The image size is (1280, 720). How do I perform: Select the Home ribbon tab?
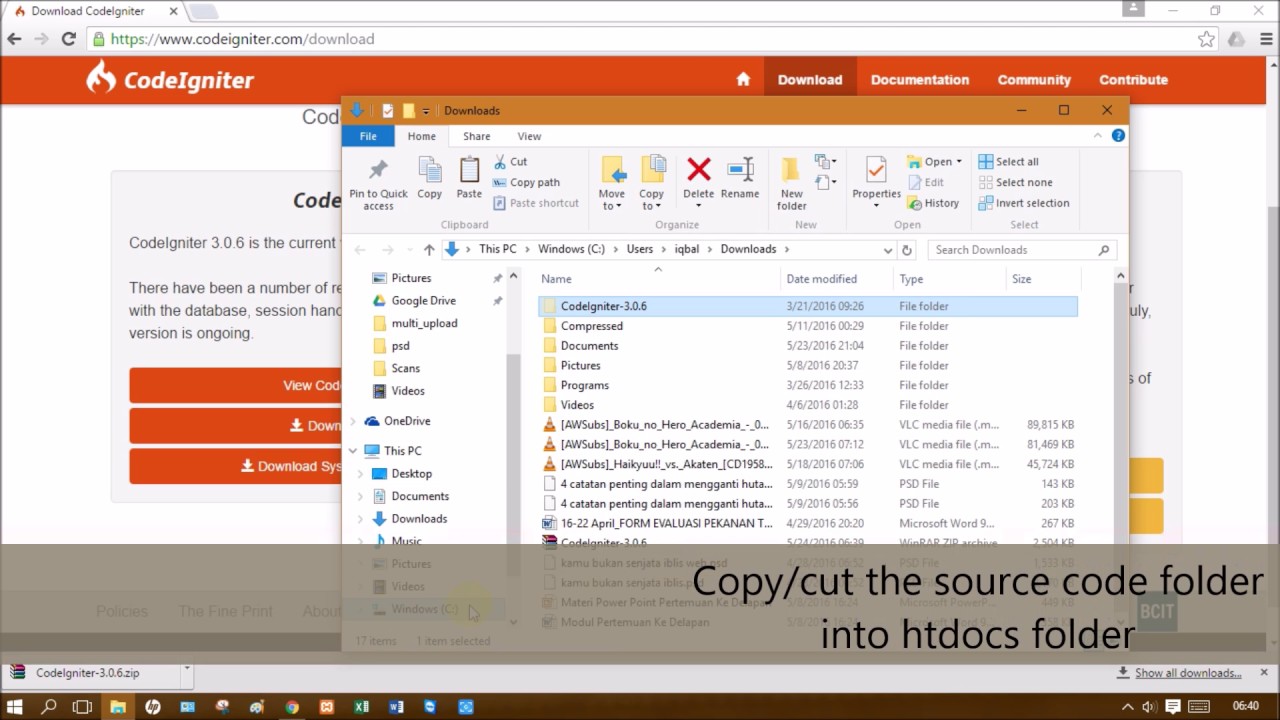(x=421, y=136)
